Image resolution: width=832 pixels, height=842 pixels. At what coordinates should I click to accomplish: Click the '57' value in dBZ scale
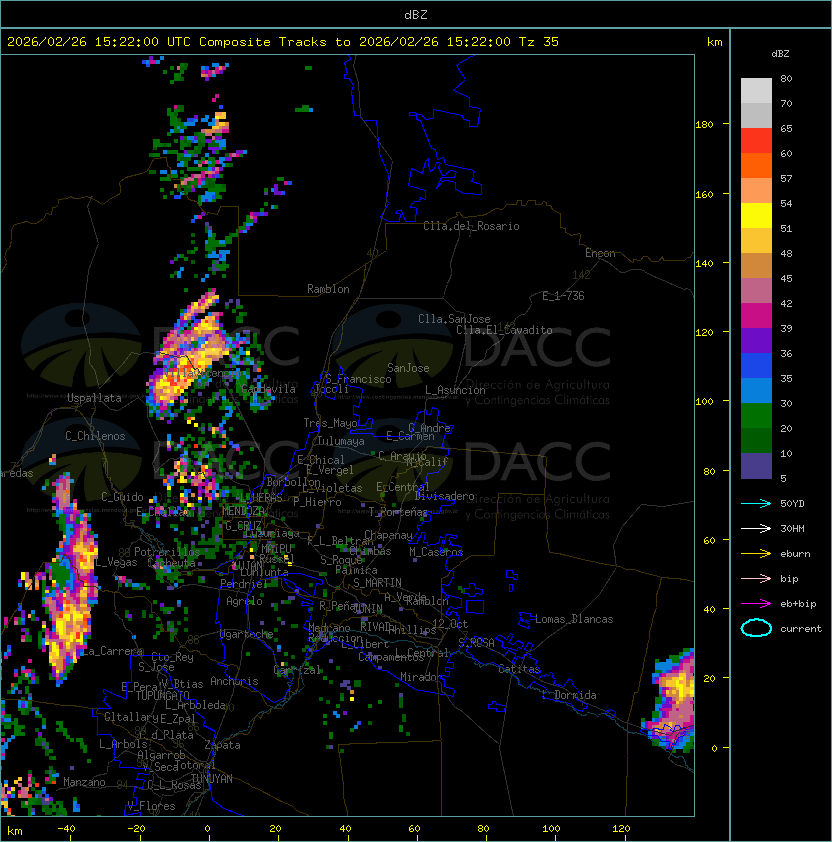786,178
